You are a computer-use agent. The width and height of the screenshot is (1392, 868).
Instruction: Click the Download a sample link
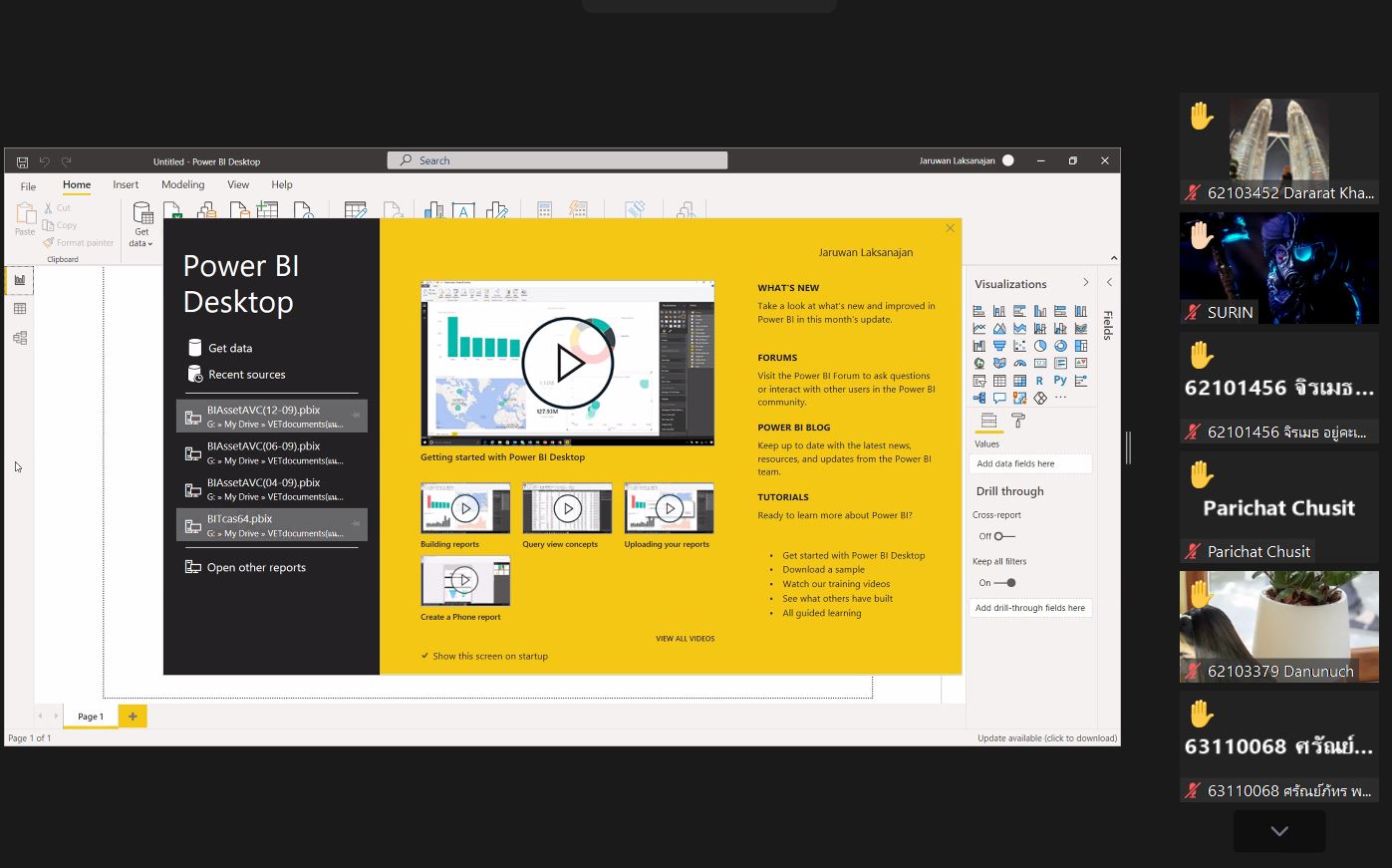823,570
